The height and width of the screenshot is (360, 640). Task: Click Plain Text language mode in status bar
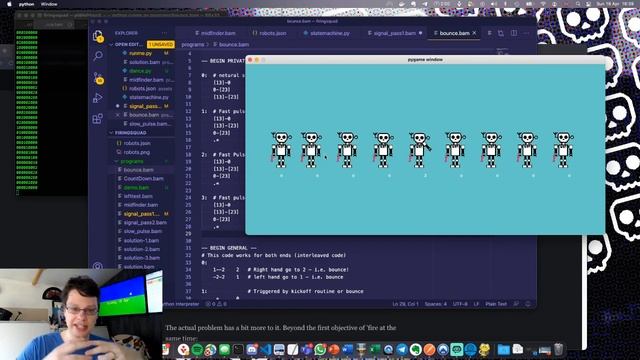point(496,304)
